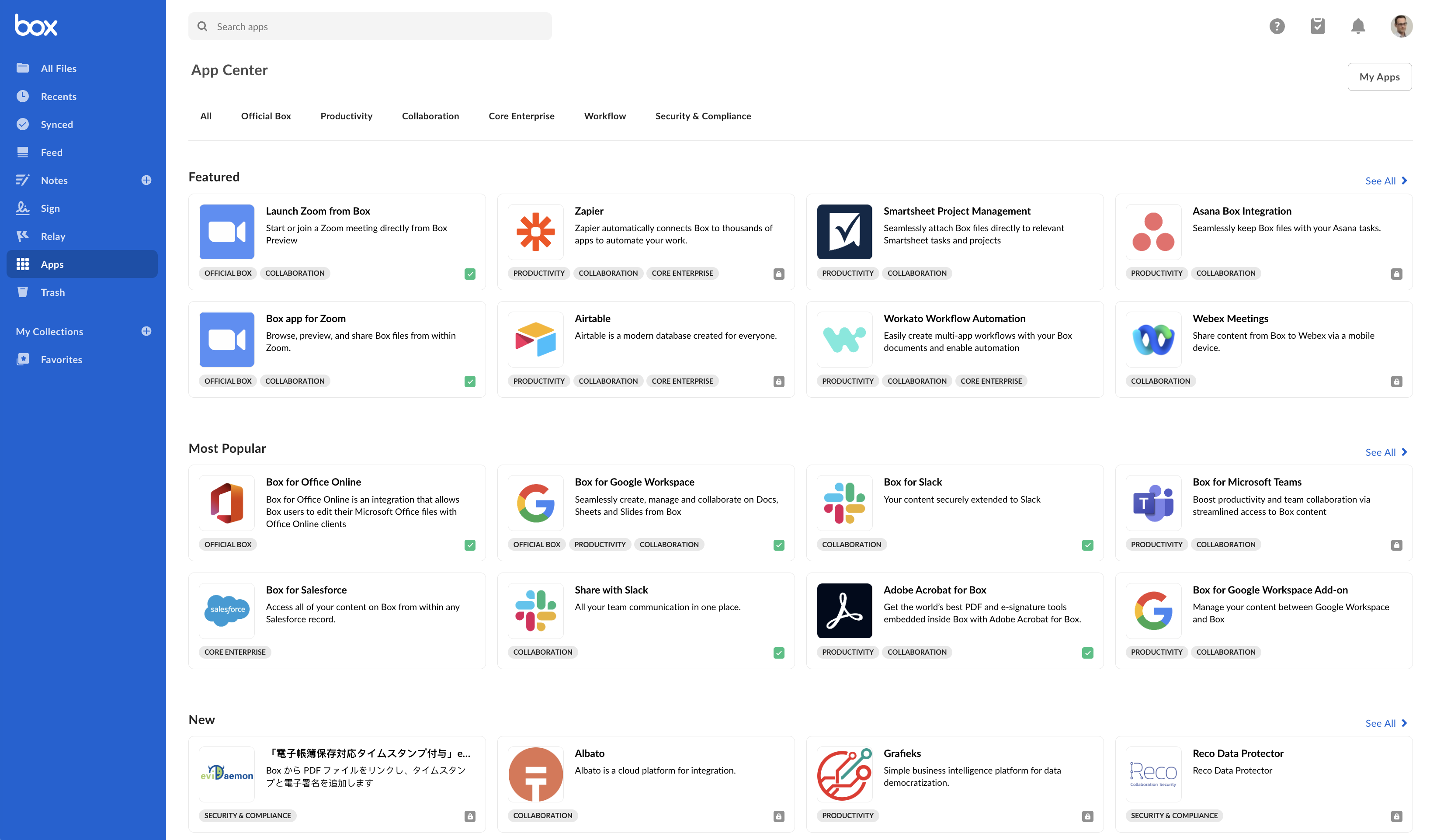1430x840 pixels.
Task: Click the Reco Data Protector icon
Action: click(x=1153, y=774)
